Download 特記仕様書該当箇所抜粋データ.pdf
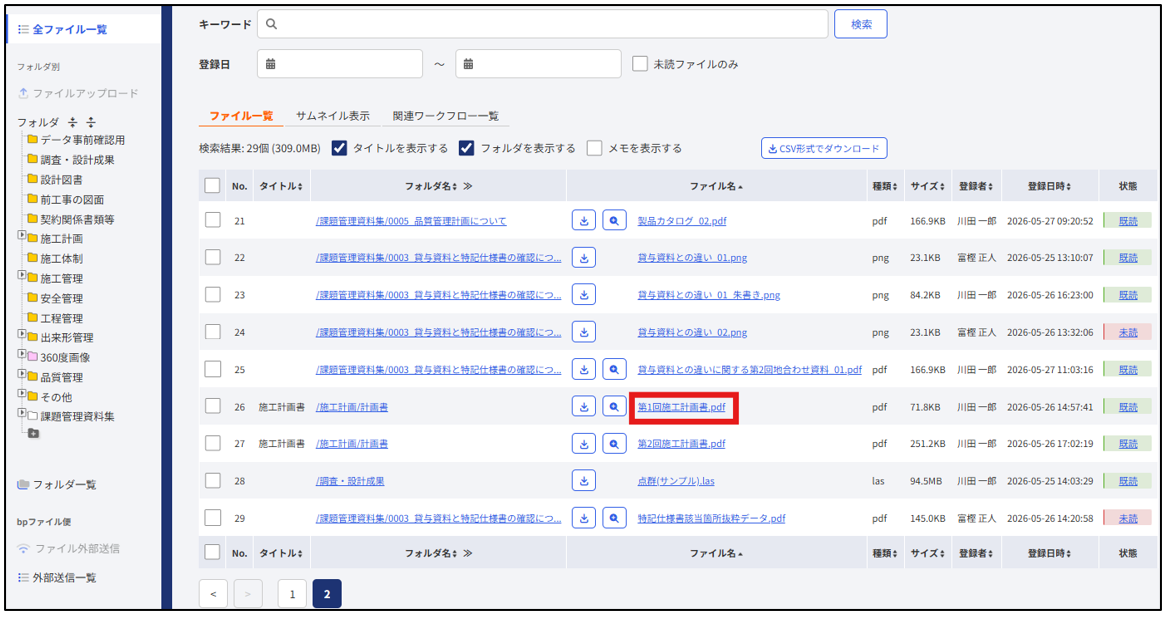This screenshot has width=1166, height=617. (x=584, y=518)
